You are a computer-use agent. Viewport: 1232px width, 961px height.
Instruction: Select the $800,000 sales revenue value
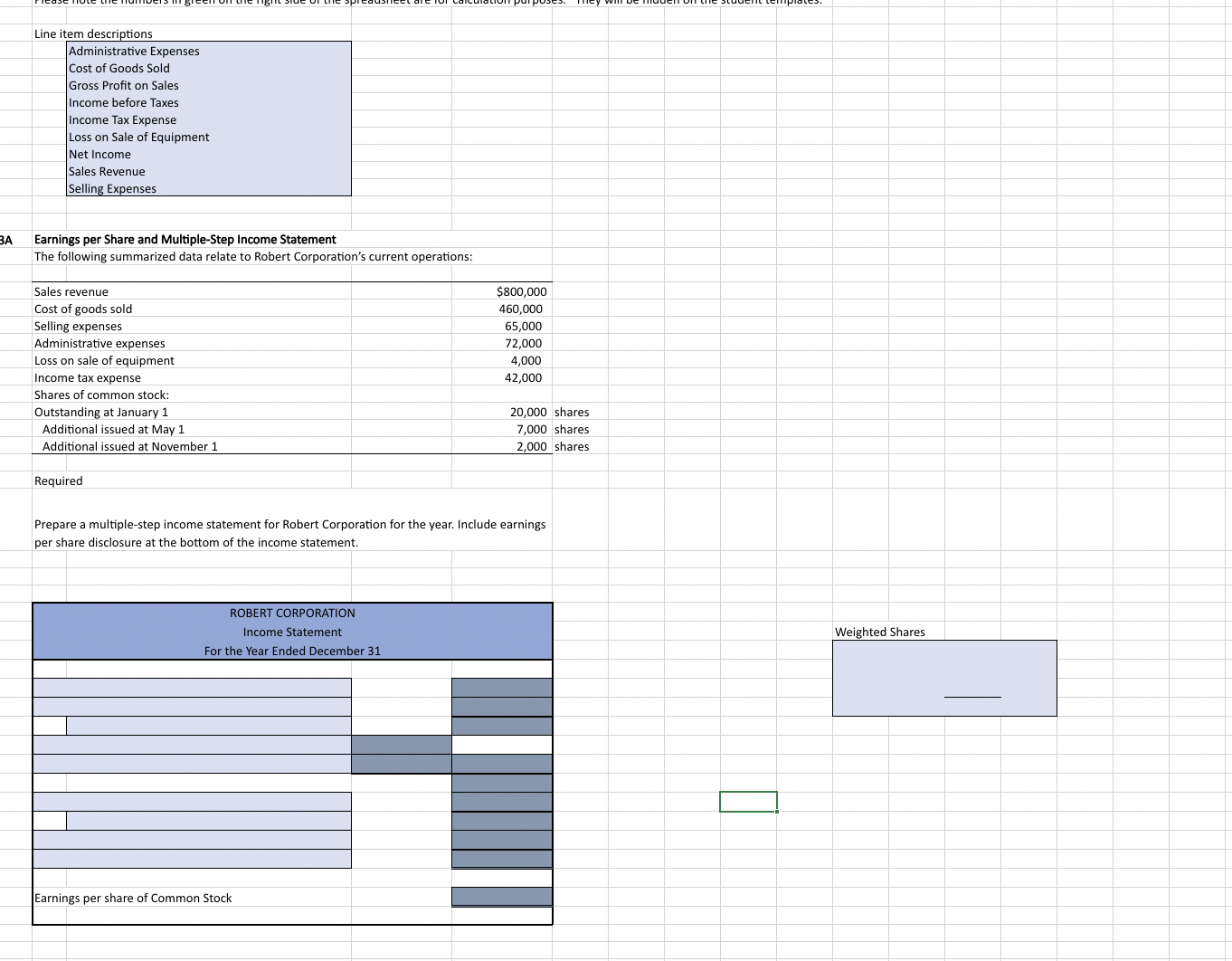(x=520, y=291)
